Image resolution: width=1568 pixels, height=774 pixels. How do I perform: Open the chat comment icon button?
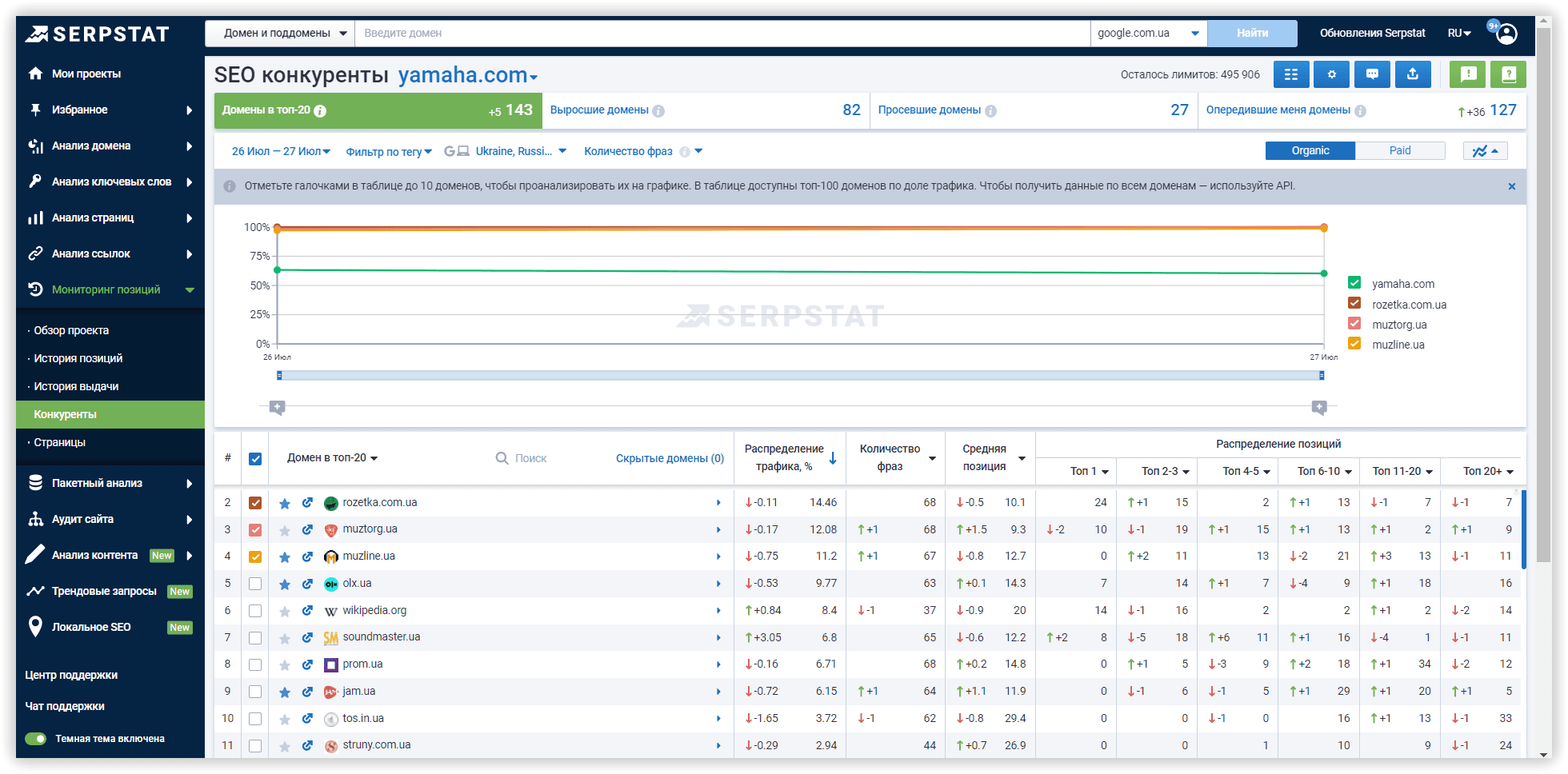tap(1372, 74)
